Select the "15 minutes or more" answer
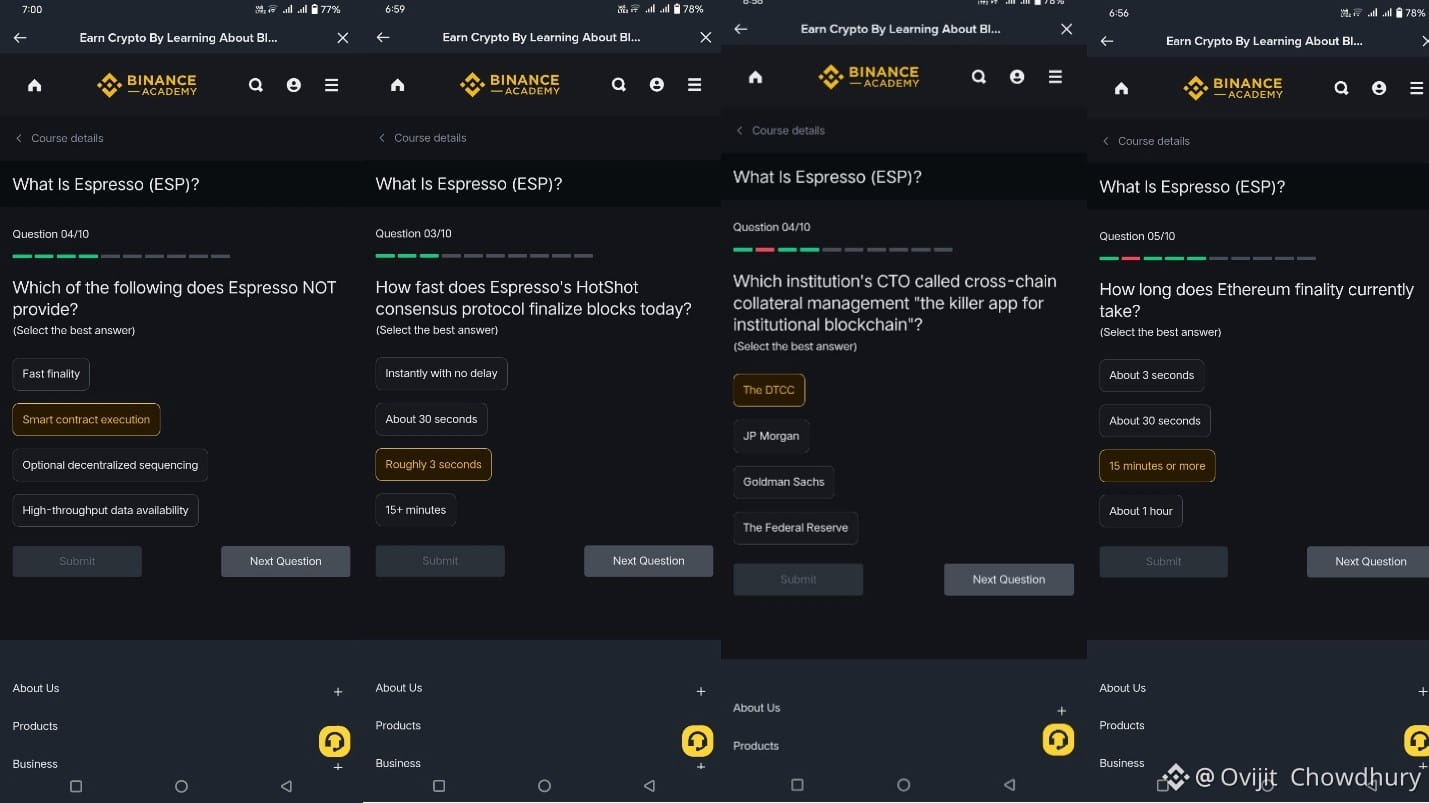1429x803 pixels. click(1157, 466)
